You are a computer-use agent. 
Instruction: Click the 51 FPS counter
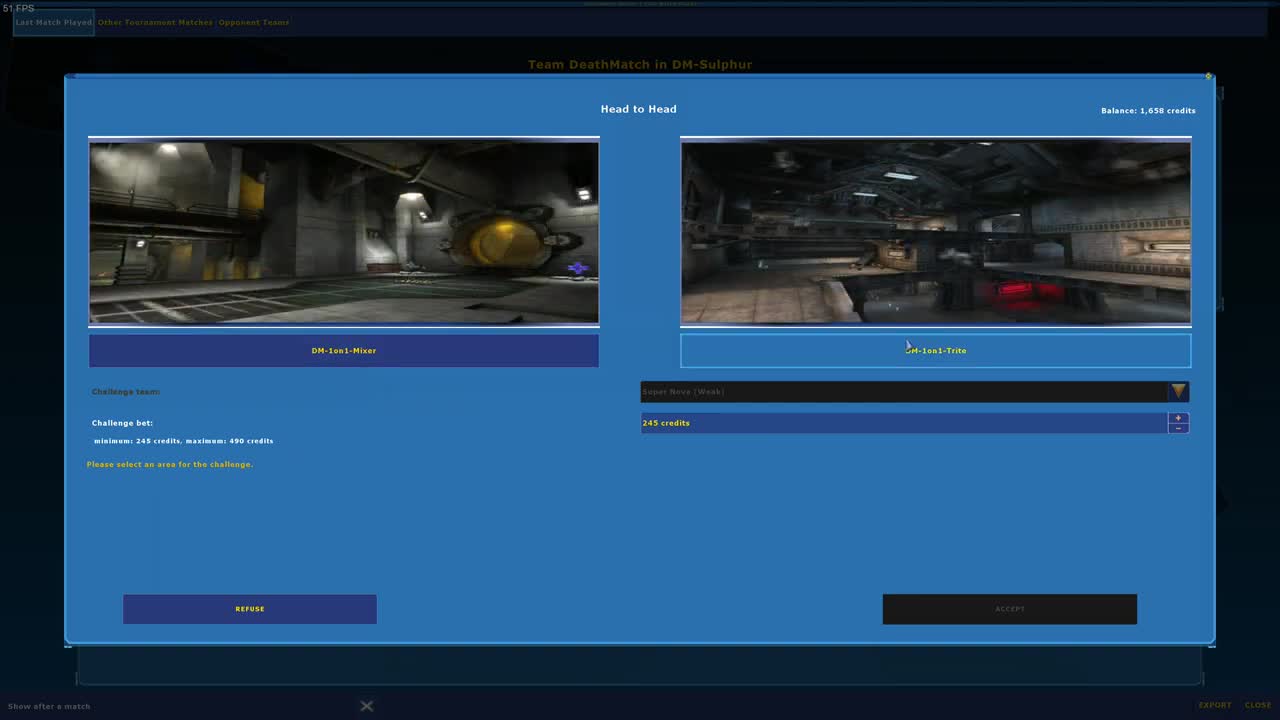tap(18, 8)
